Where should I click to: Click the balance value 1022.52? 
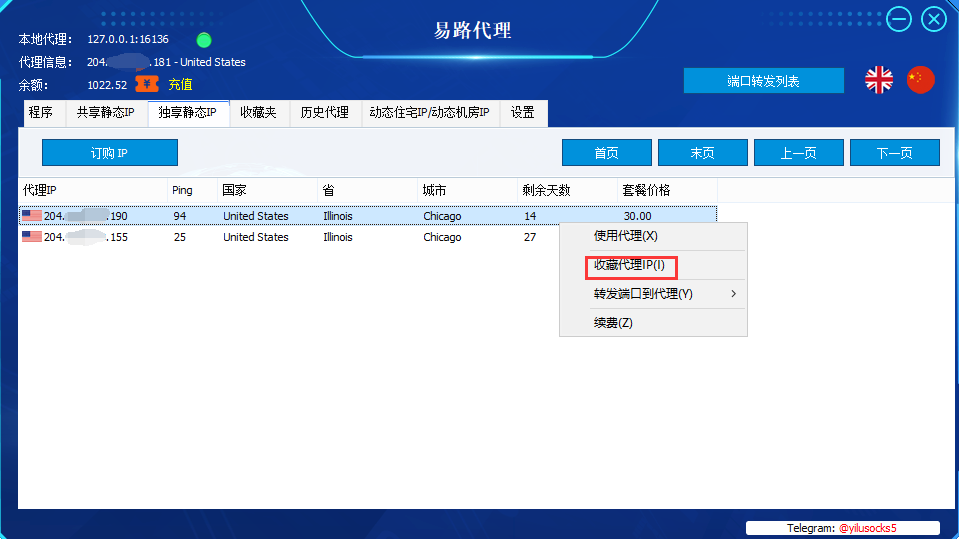coord(107,85)
